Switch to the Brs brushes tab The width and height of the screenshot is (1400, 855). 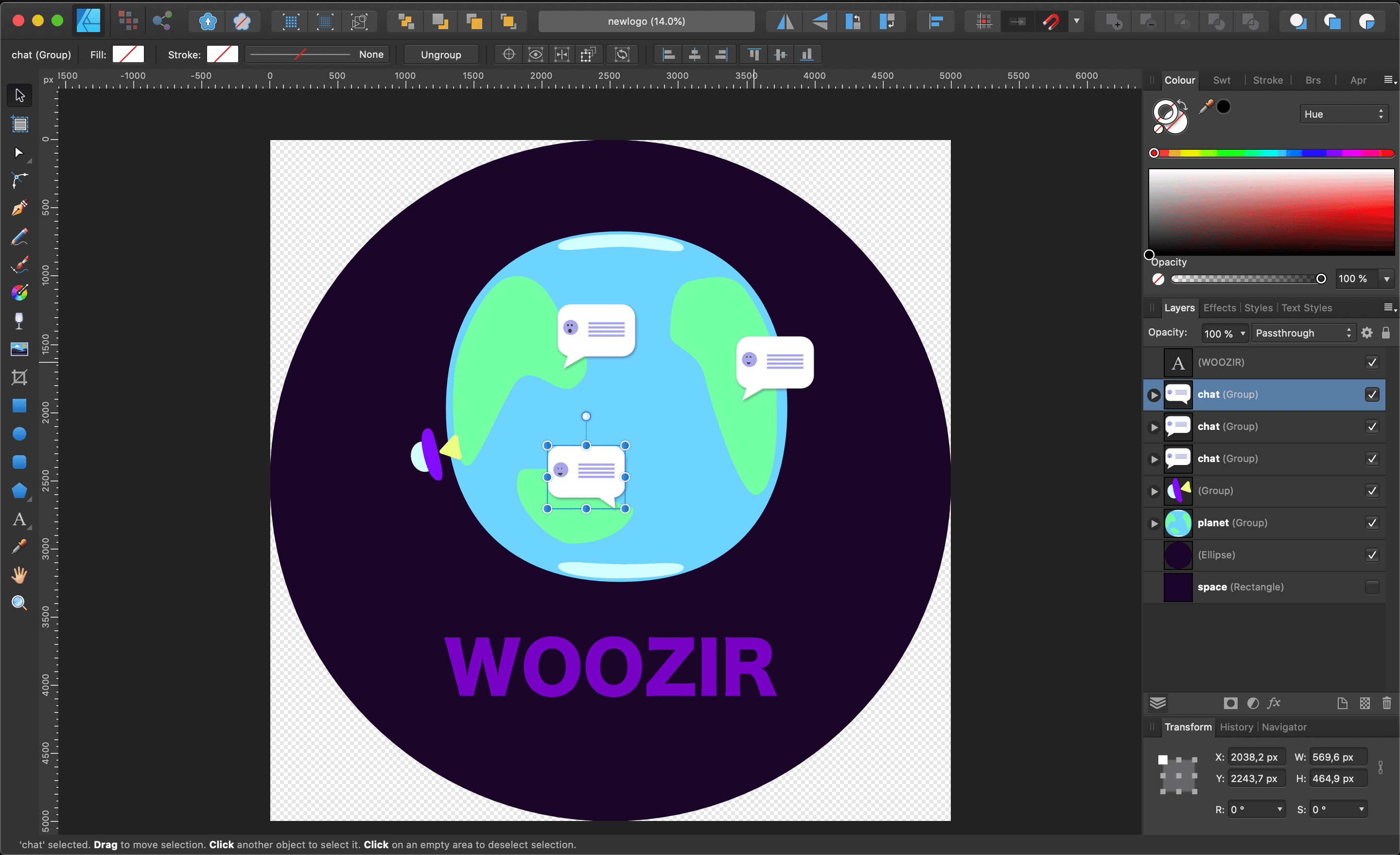(1312, 80)
